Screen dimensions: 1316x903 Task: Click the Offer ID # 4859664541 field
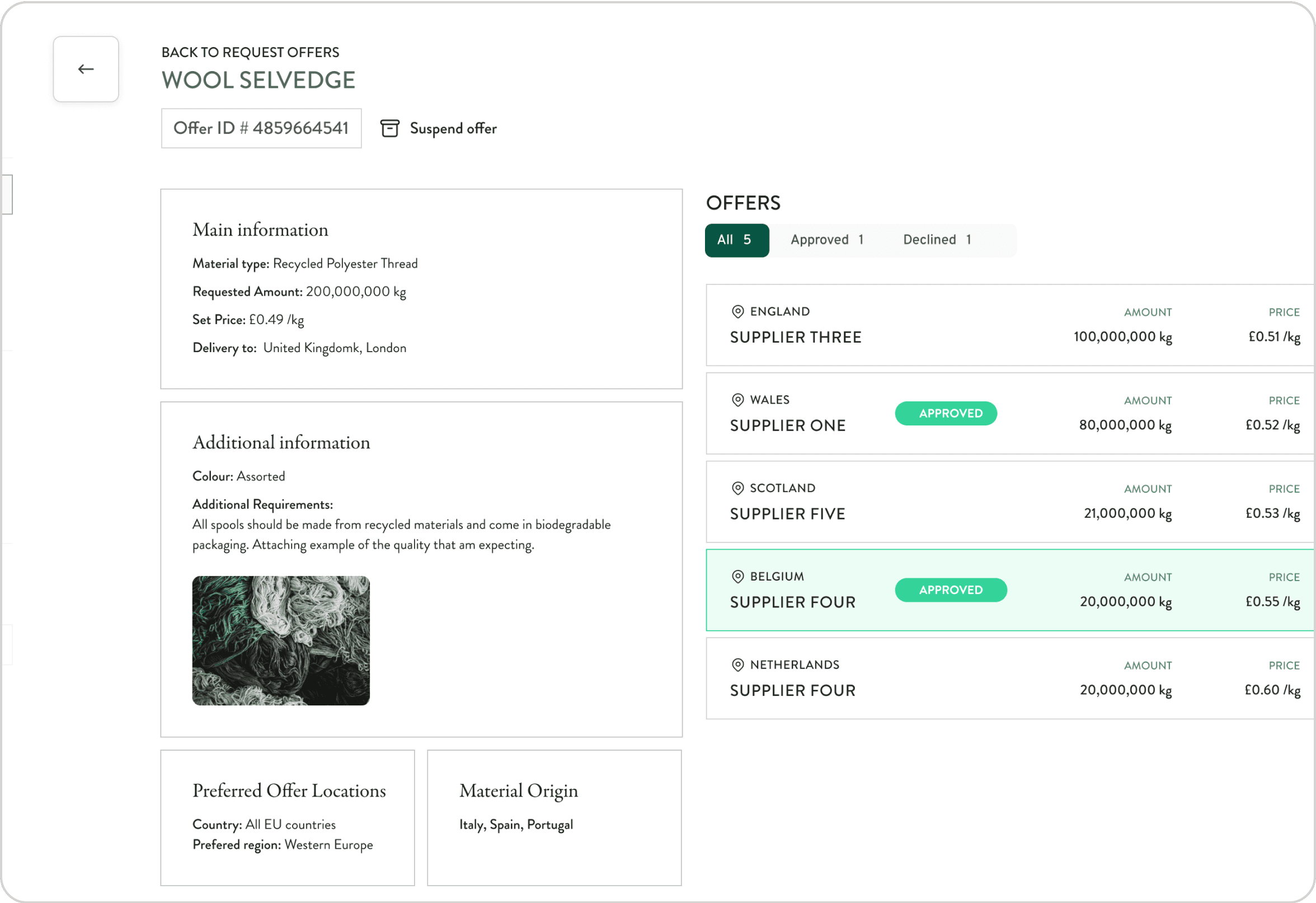(261, 129)
